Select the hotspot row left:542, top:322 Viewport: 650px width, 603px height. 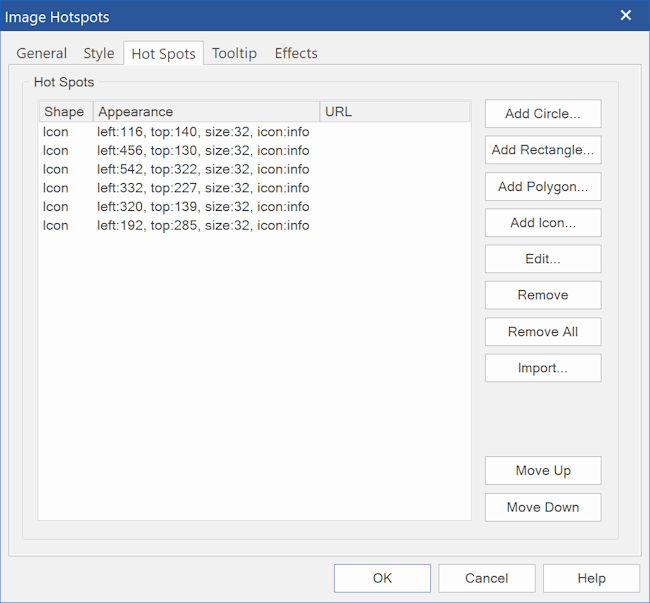coord(202,169)
